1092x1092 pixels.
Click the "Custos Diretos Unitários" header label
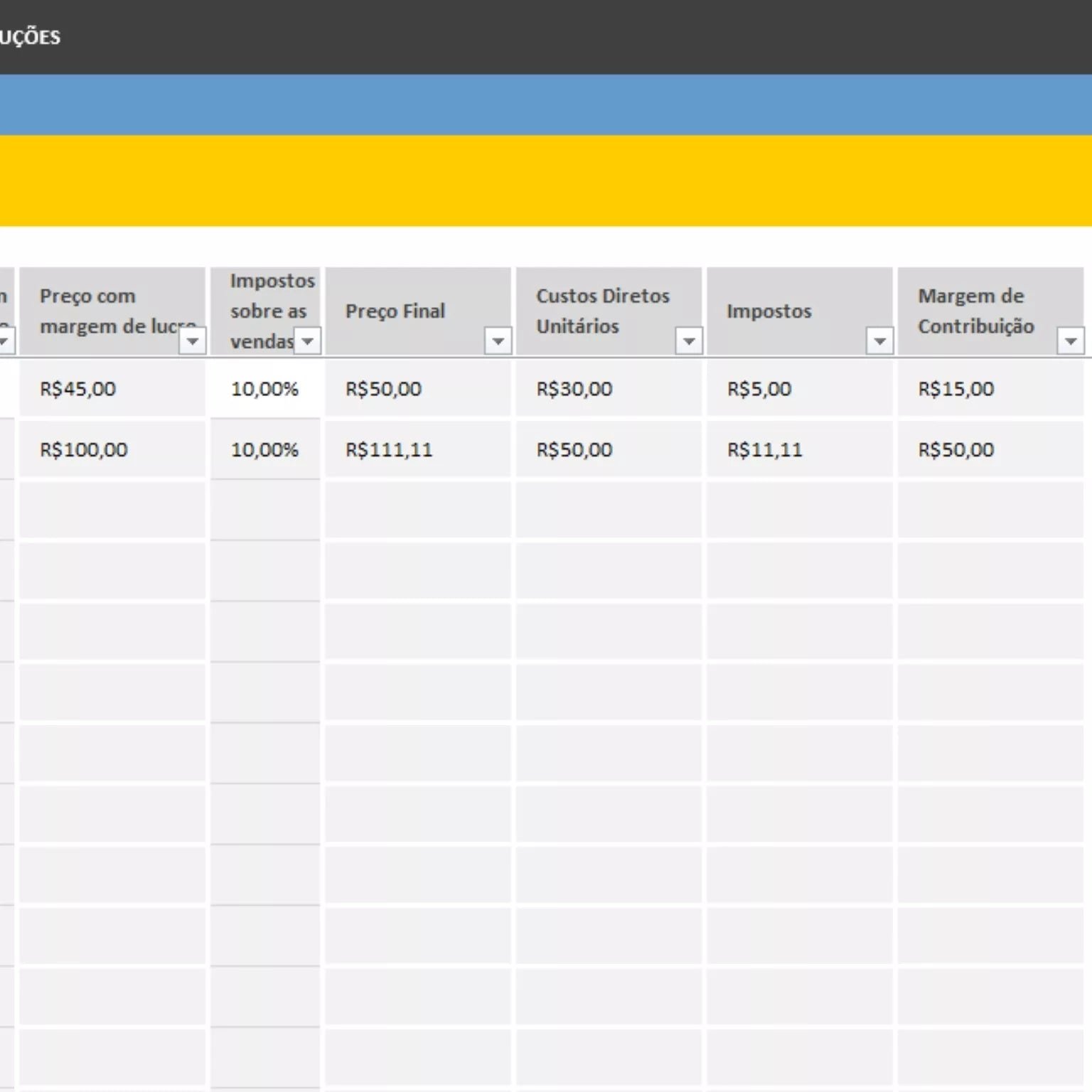(603, 311)
